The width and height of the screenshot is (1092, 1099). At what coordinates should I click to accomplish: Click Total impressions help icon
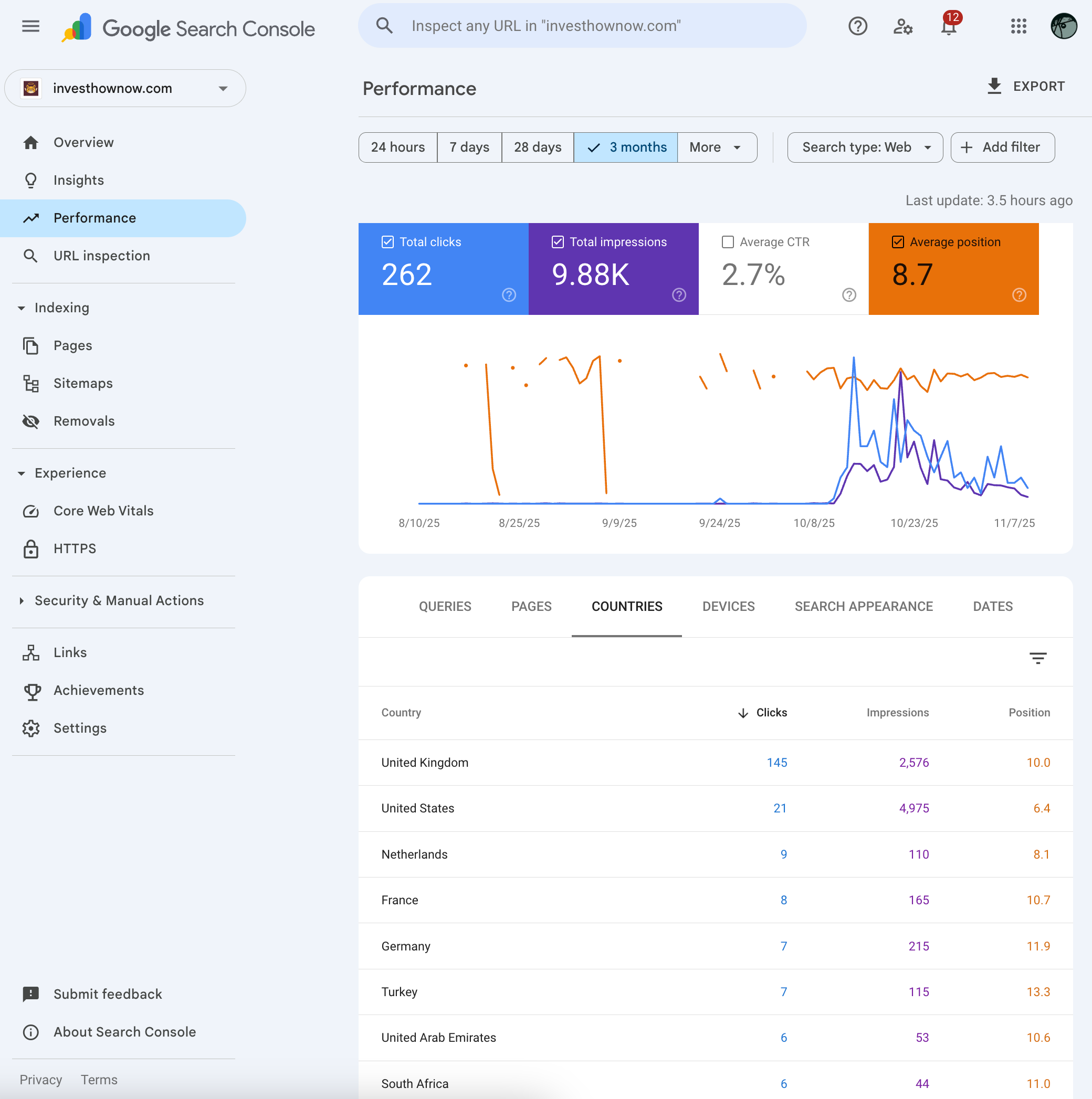(x=679, y=294)
